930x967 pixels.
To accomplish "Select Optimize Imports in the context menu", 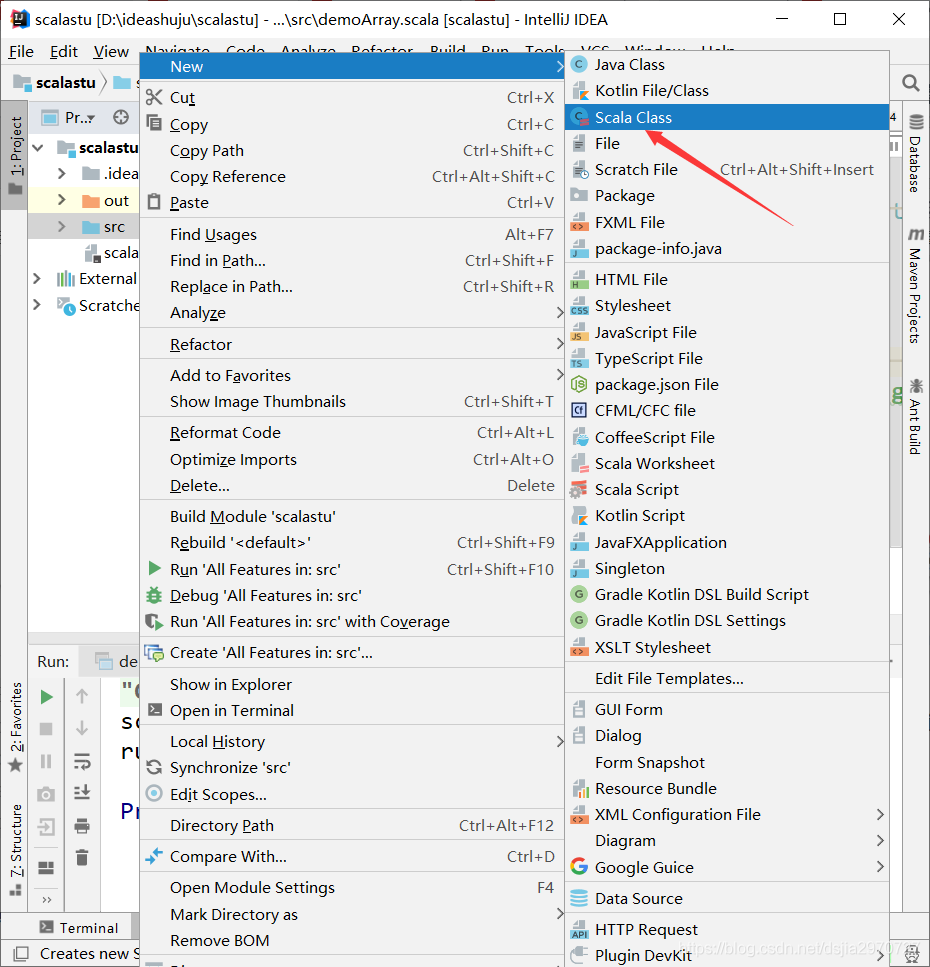I will tap(352, 459).
